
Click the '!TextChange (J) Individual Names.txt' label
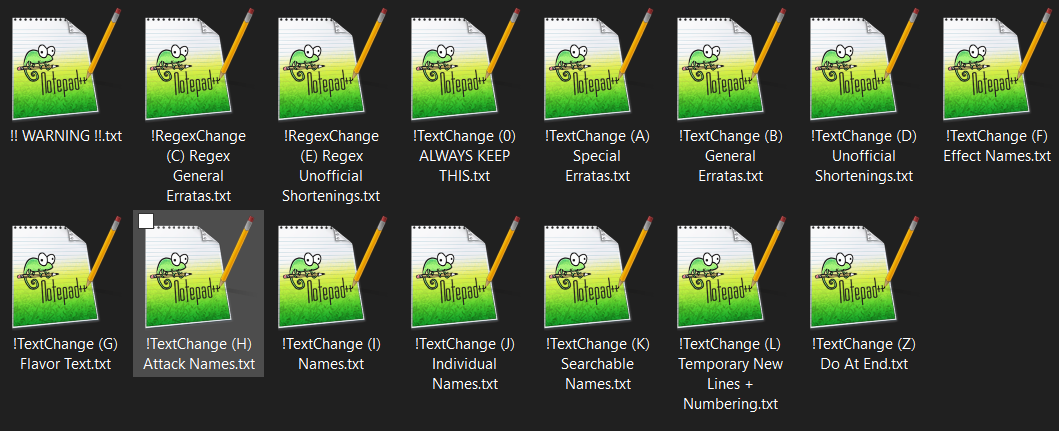465,364
